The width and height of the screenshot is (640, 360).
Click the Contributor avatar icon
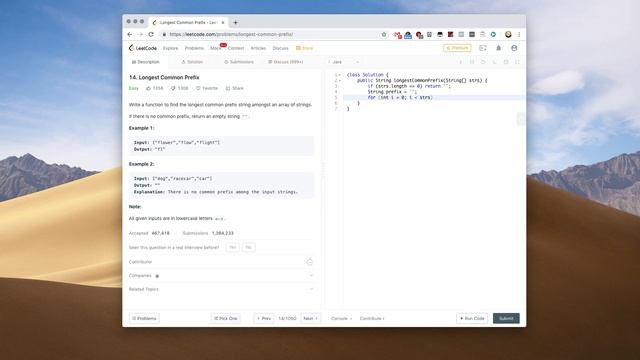(309, 262)
